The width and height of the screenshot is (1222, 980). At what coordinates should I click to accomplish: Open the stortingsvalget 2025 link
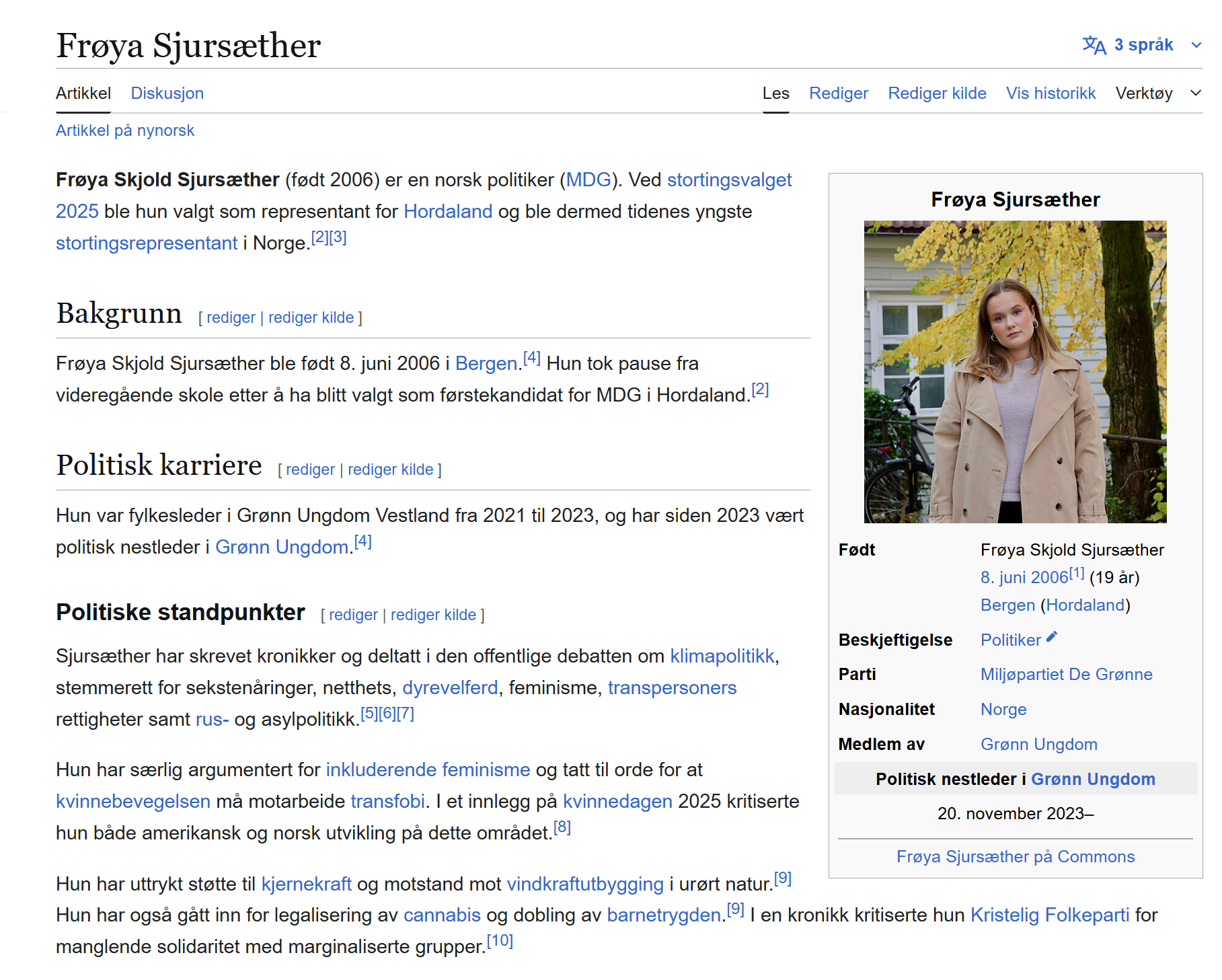coord(729,180)
